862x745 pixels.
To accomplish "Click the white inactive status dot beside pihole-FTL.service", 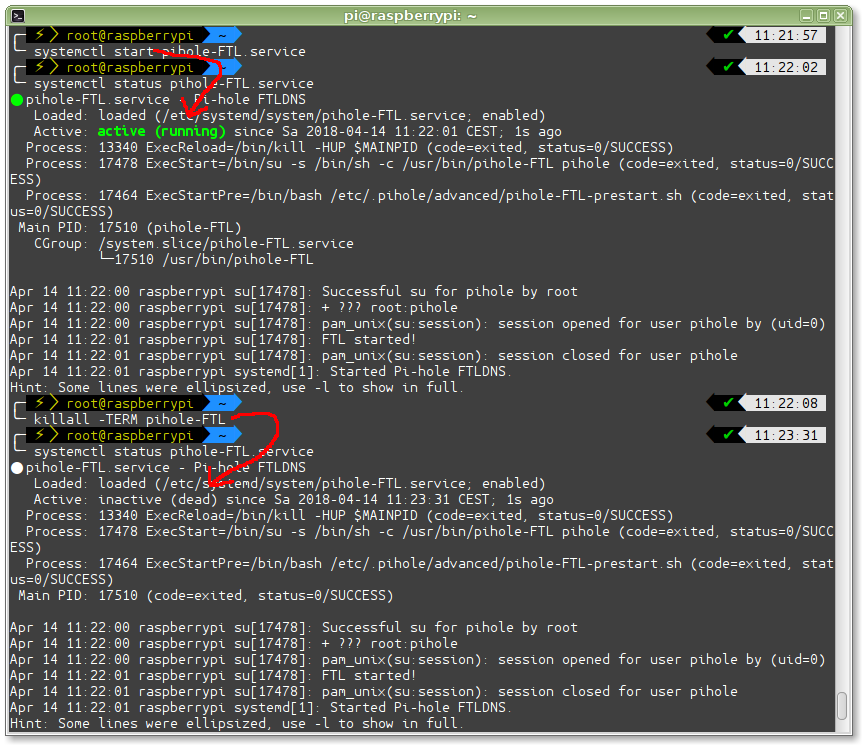I will coord(17,468).
